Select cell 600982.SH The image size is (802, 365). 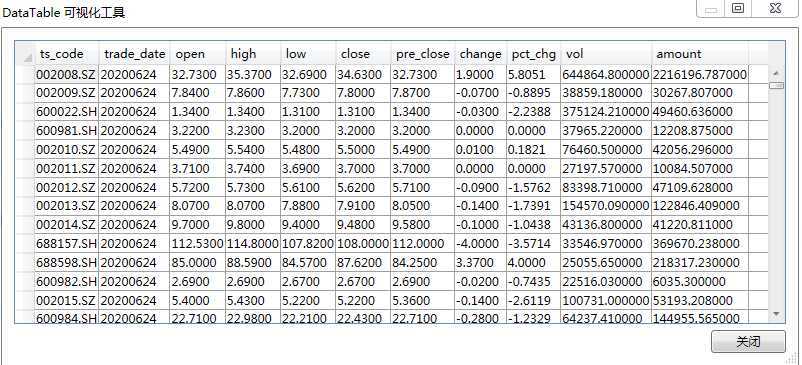(x=66, y=282)
